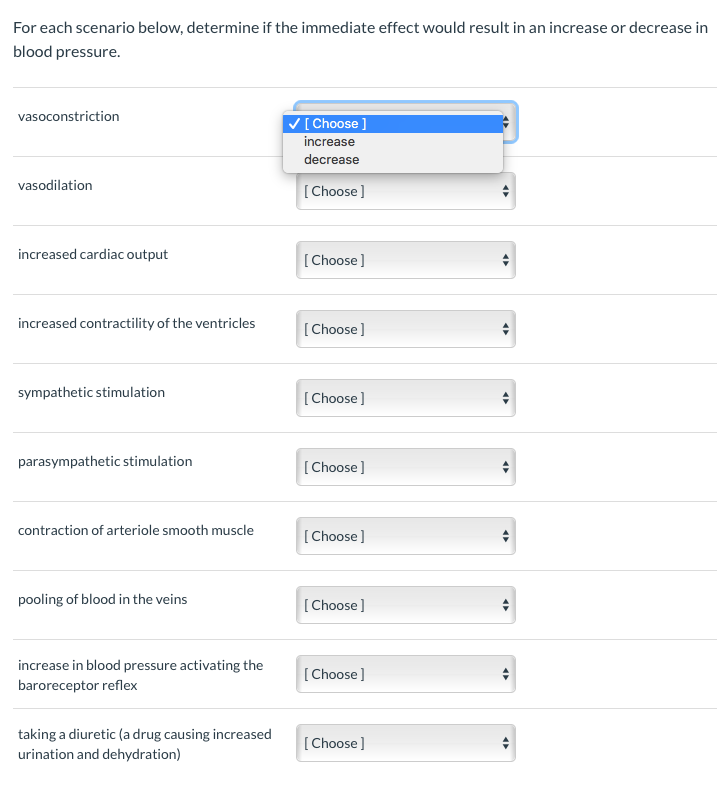Click the arrows icon on the baroreceptor reflex select
The height and width of the screenshot is (795, 728).
click(506, 674)
